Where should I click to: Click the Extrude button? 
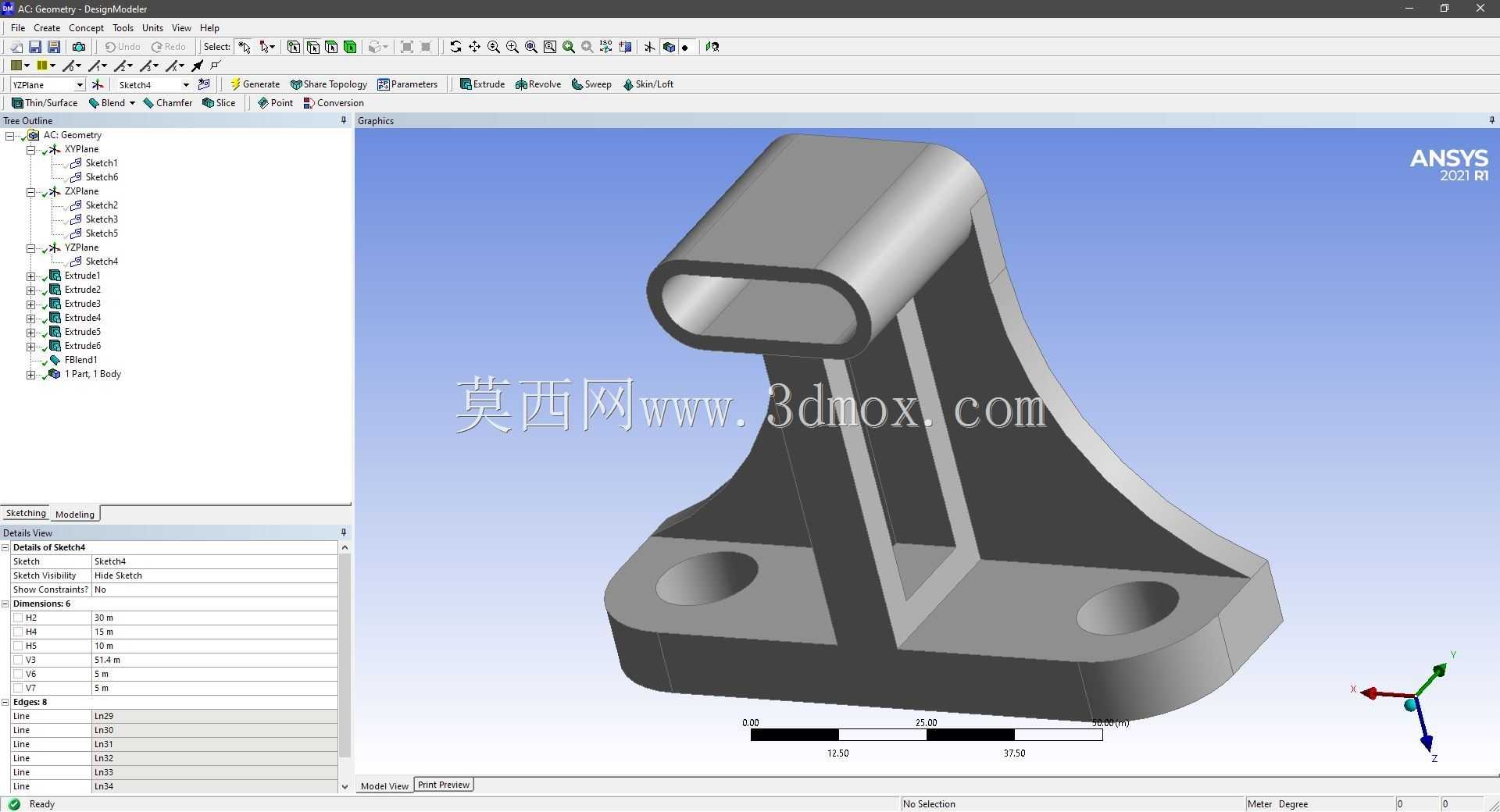point(482,84)
